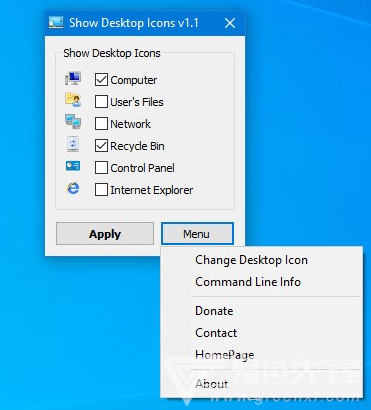This screenshot has height=410, width=371.
Task: Click the app icon in title bar
Action: point(56,23)
